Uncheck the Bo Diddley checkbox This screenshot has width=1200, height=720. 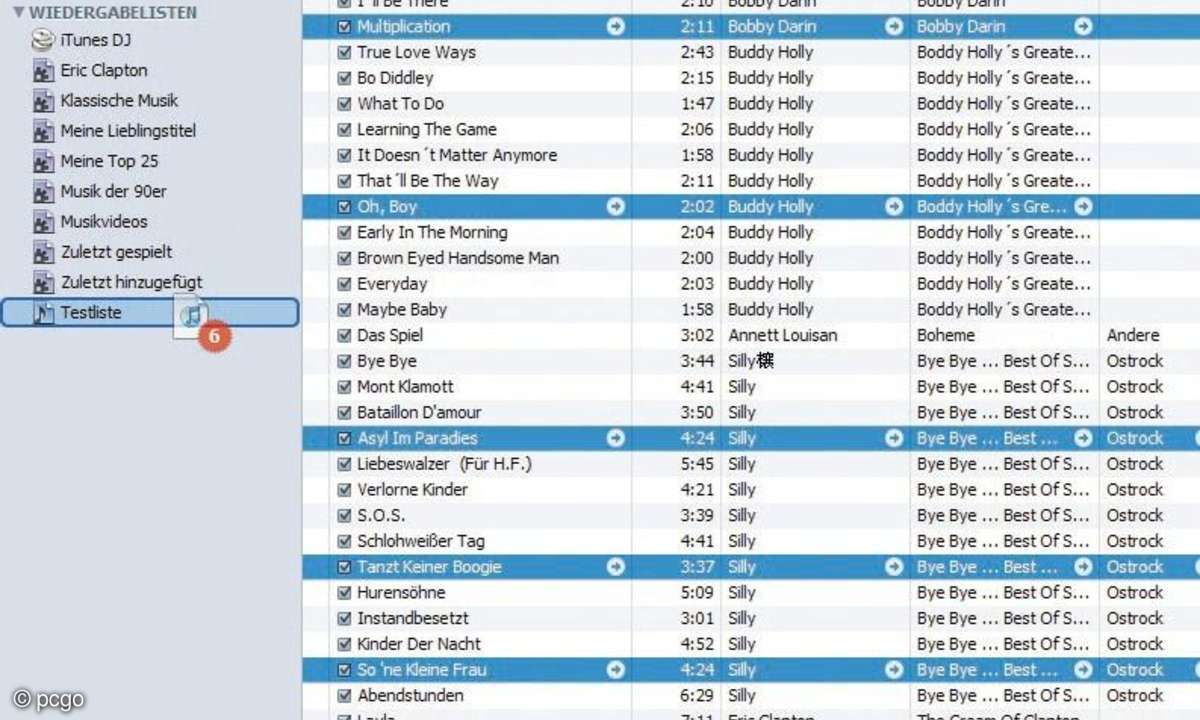tap(344, 78)
